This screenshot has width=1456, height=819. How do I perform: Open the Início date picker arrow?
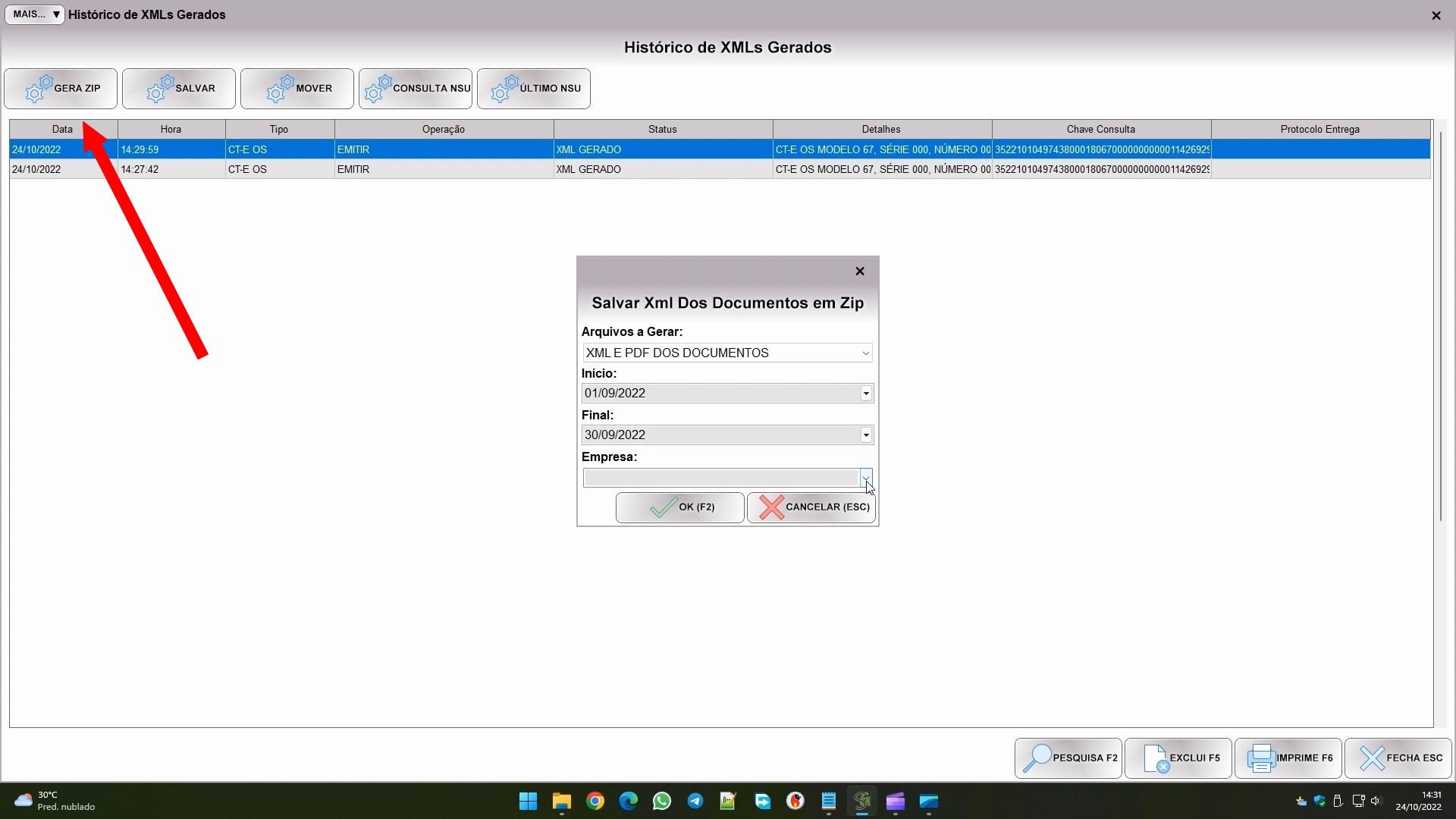click(866, 393)
